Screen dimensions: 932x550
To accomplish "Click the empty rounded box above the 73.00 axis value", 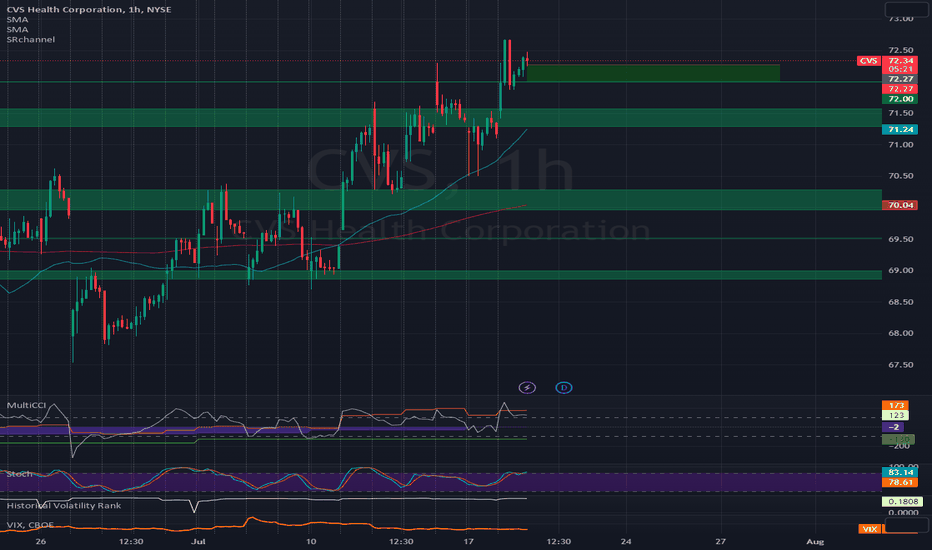I will click(906, 9).
